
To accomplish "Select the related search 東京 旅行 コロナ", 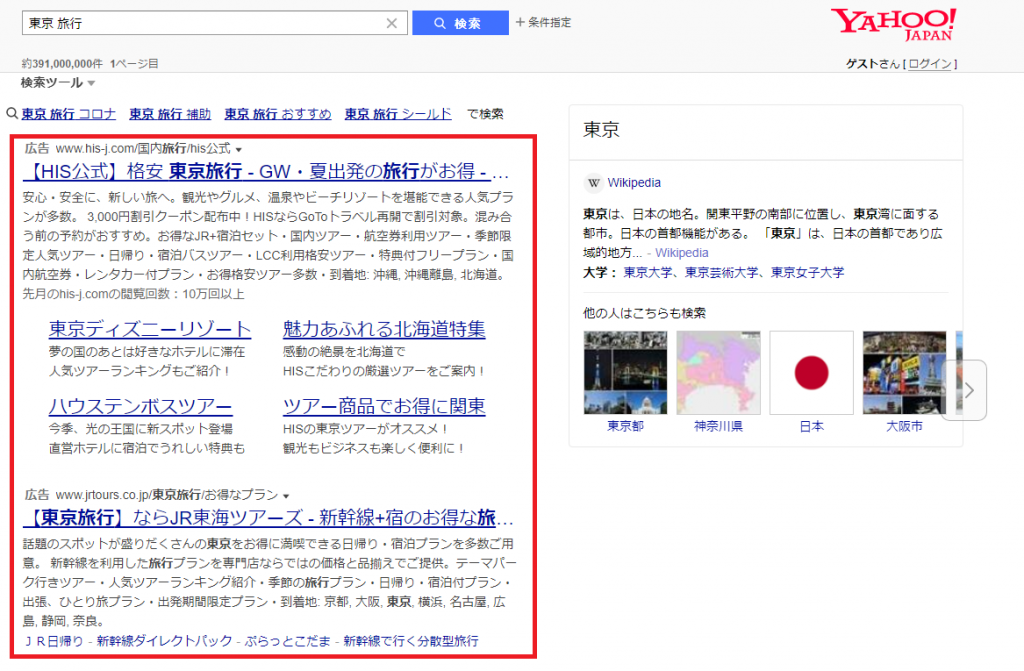I will tap(69, 114).
